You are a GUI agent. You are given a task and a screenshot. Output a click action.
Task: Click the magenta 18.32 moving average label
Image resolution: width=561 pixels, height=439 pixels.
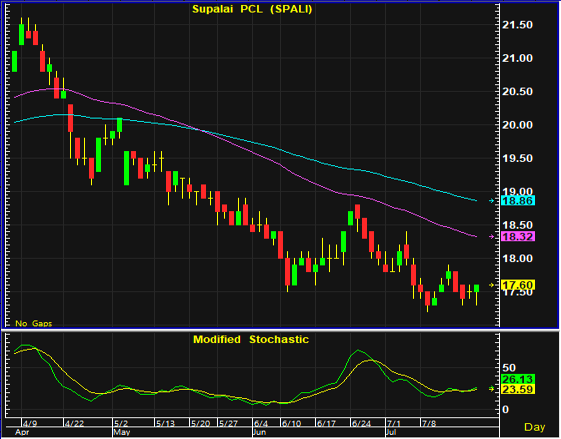pos(518,236)
